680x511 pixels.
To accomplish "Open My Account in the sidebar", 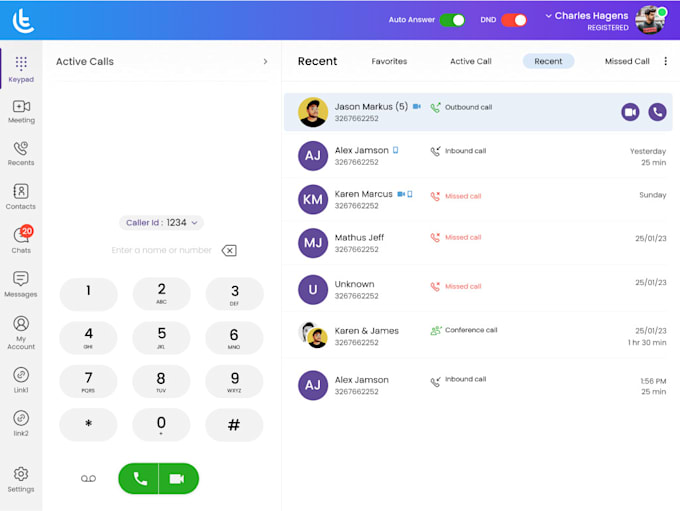I will pyautogui.click(x=21, y=333).
